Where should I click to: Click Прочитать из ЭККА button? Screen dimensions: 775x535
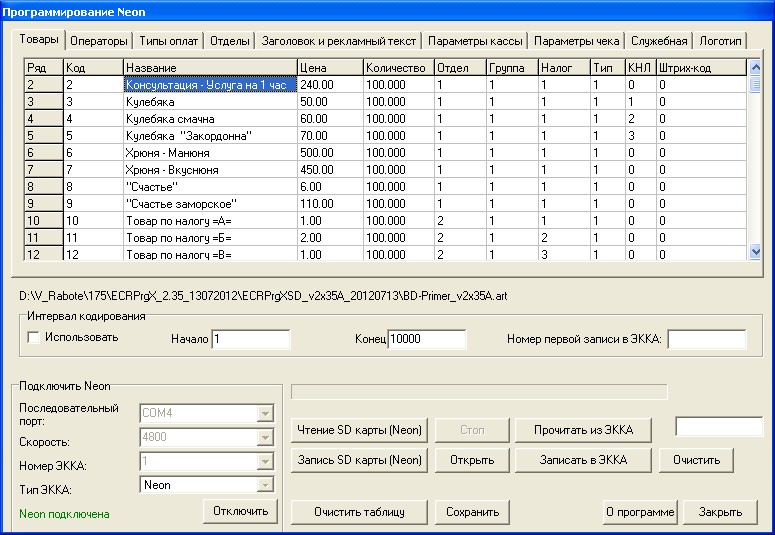[x=583, y=430]
